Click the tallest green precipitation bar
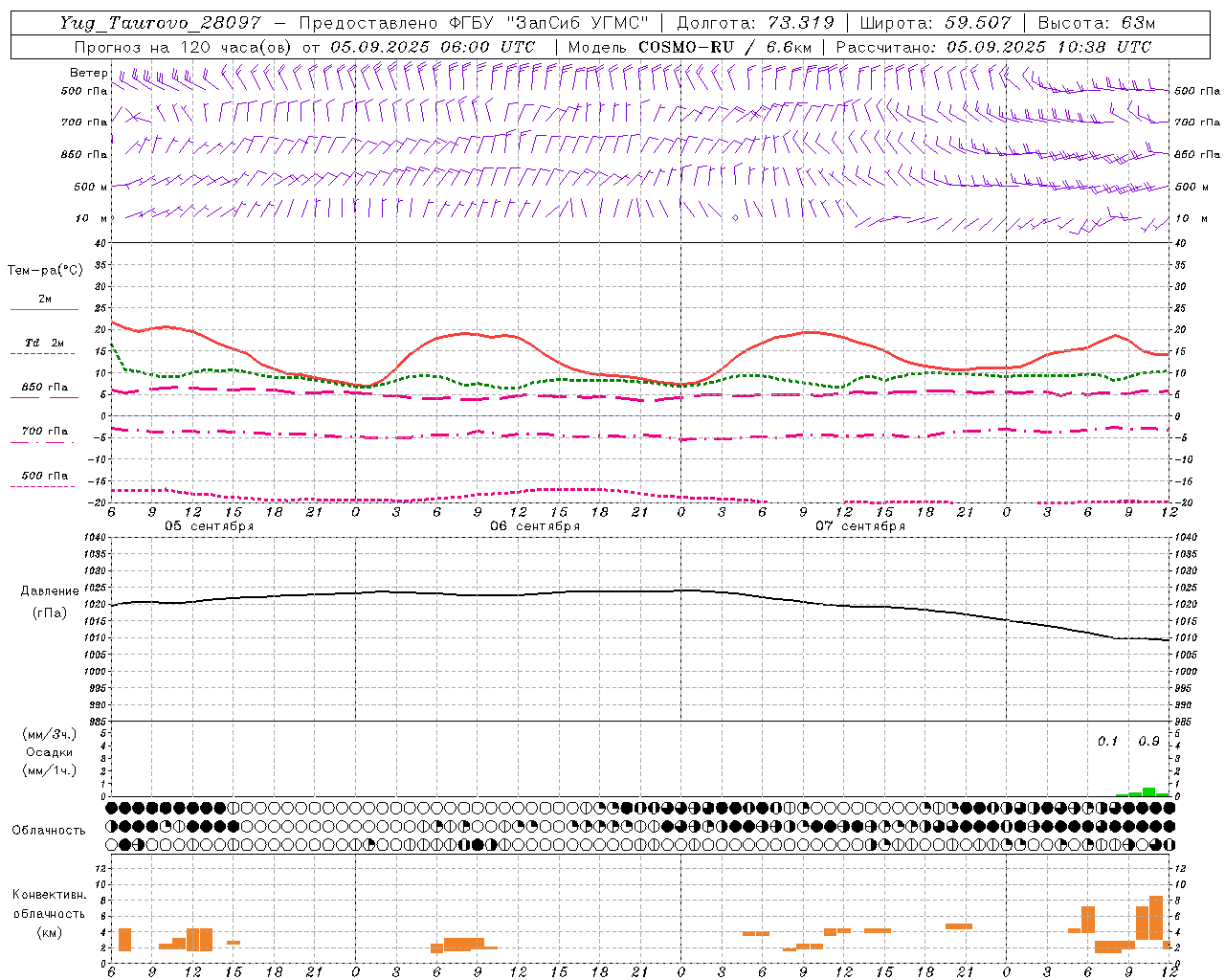 pos(1148,791)
